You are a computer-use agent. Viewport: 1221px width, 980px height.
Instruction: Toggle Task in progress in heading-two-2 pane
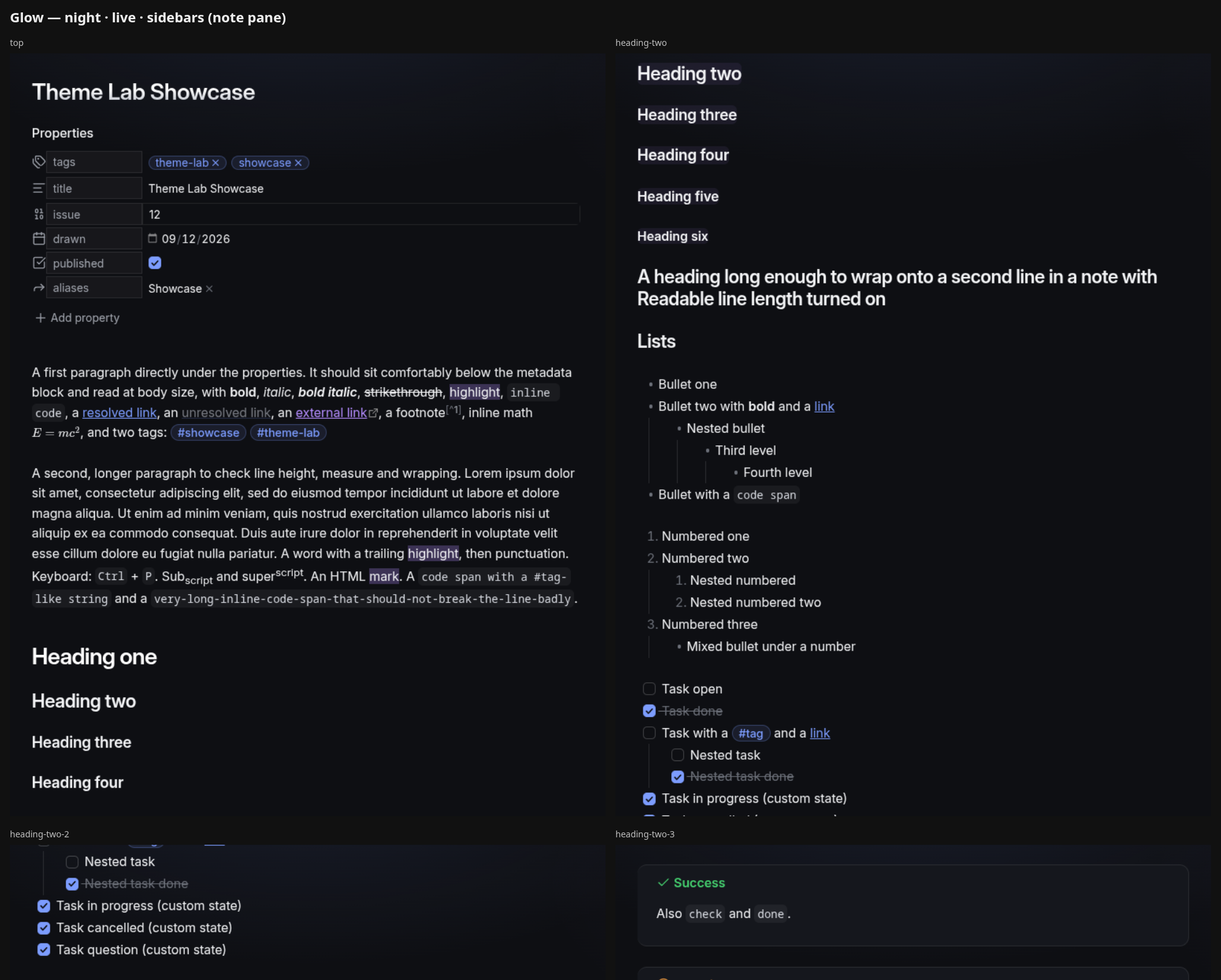pos(44,906)
